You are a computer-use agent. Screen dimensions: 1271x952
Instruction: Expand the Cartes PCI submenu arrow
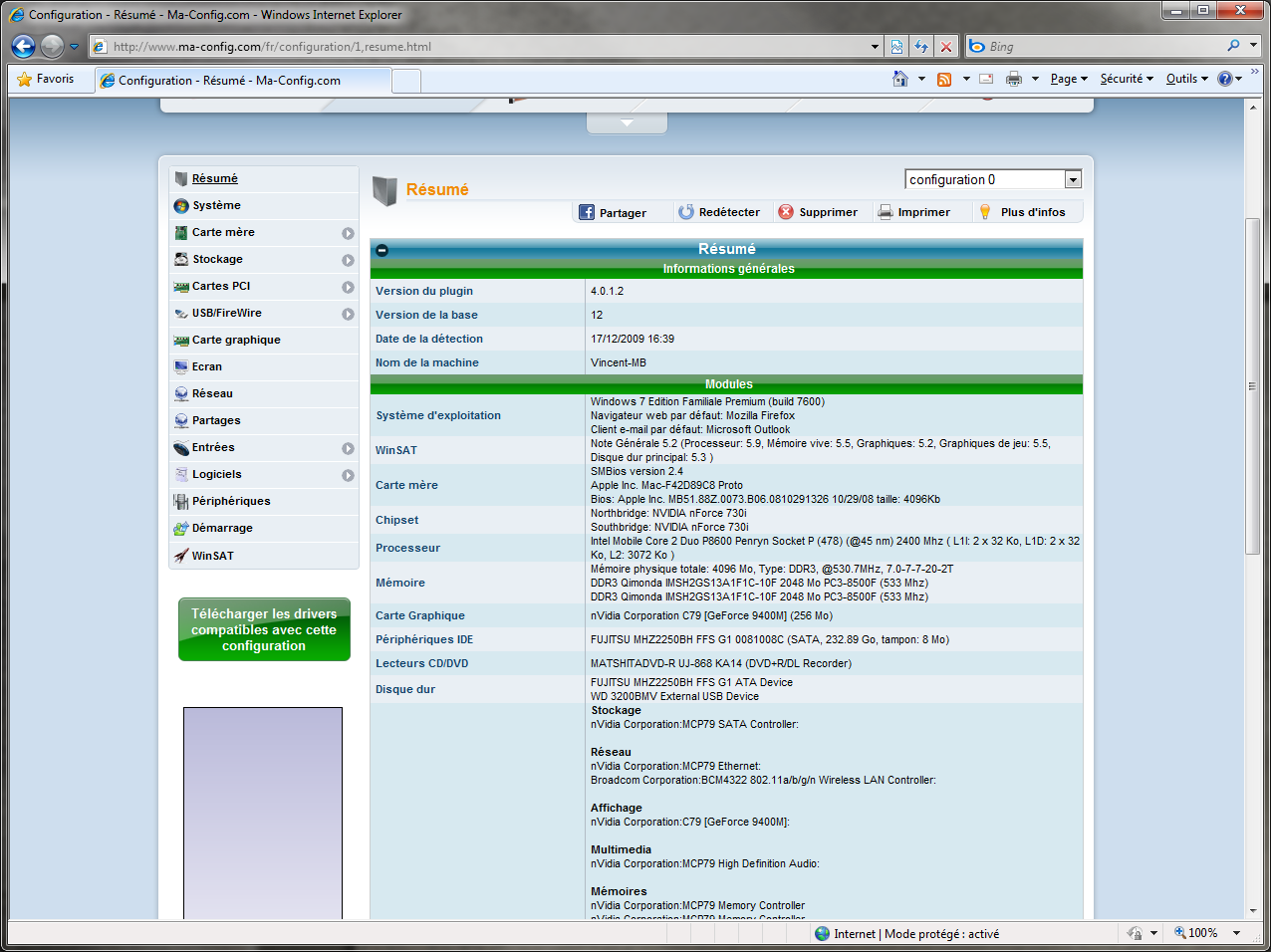click(348, 287)
